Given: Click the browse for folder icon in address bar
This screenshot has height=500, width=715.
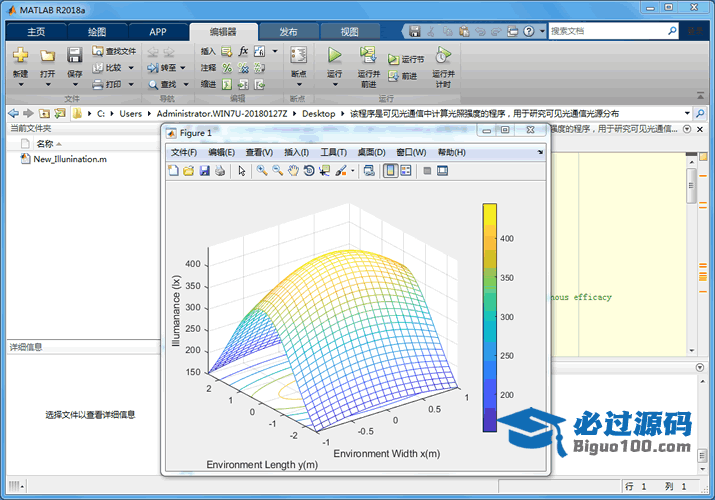Looking at the screenshot, I should (x=60, y=113).
